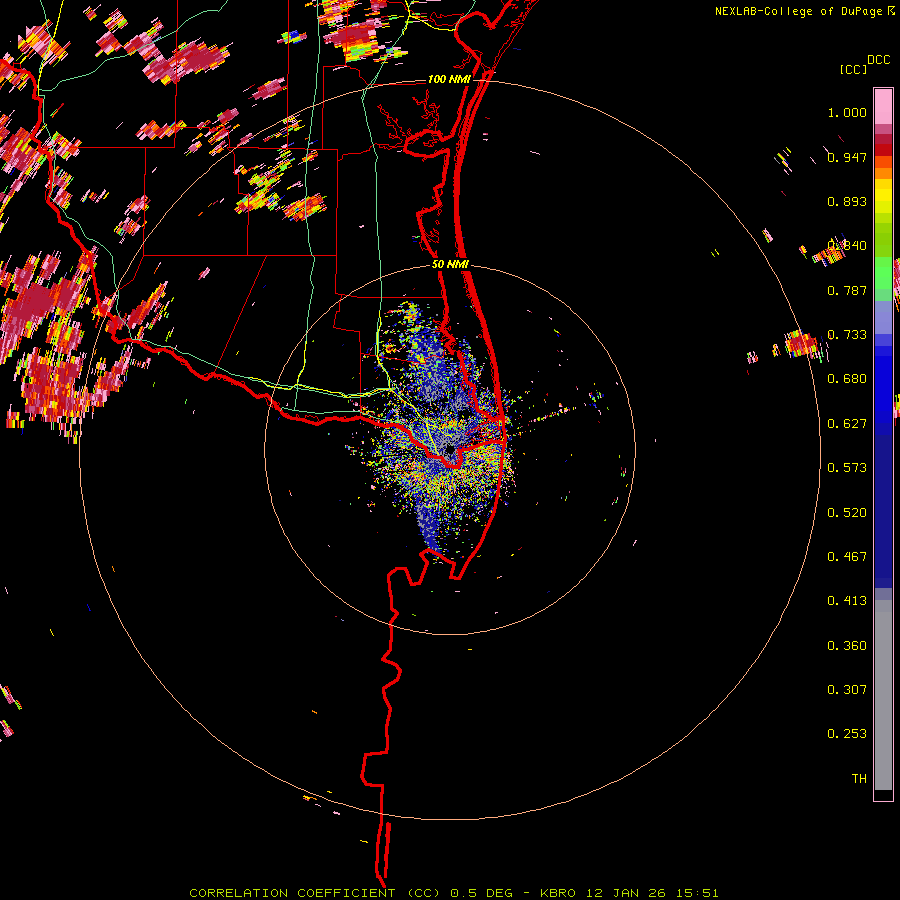The width and height of the screenshot is (900, 900).
Task: Click the 1.000 scale value
Action: [847, 112]
